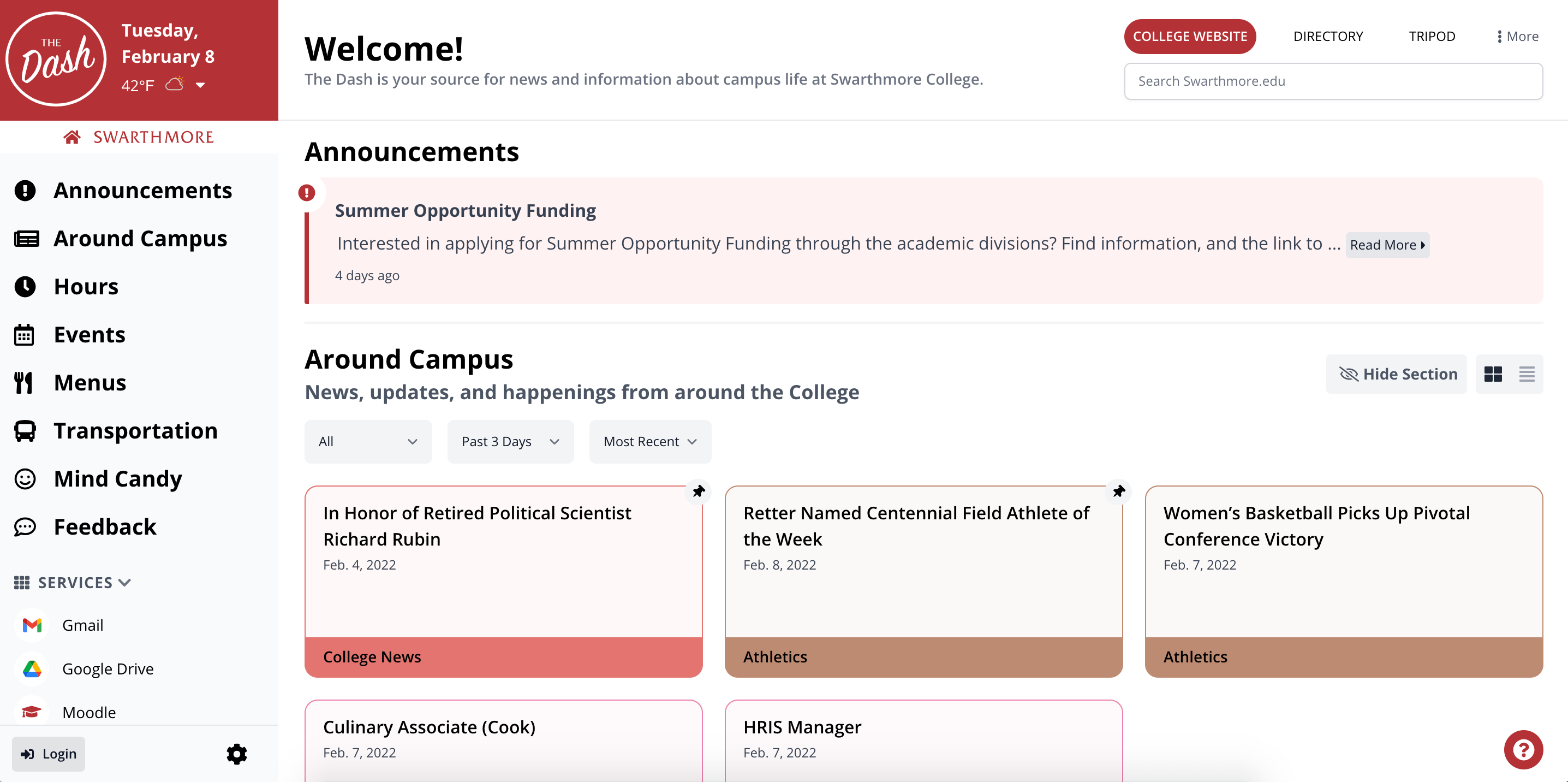Open Events using the calendar icon

coord(25,334)
